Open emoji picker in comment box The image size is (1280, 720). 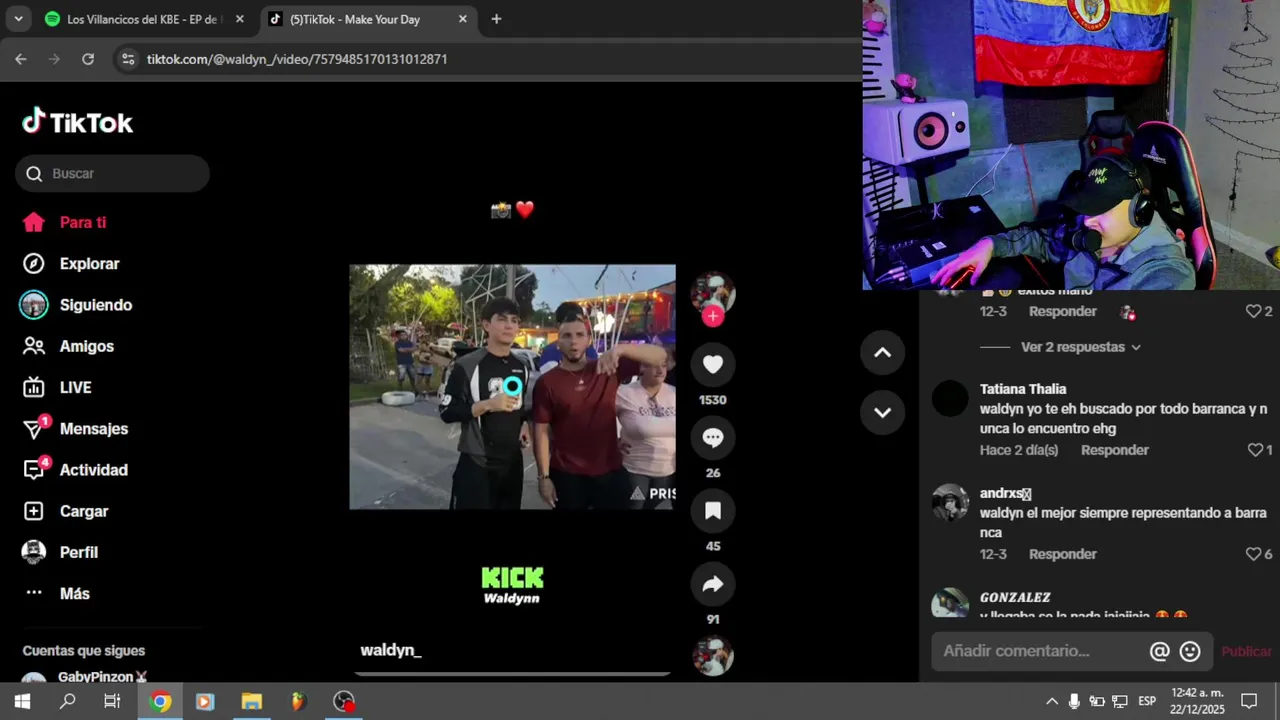[x=1190, y=652]
